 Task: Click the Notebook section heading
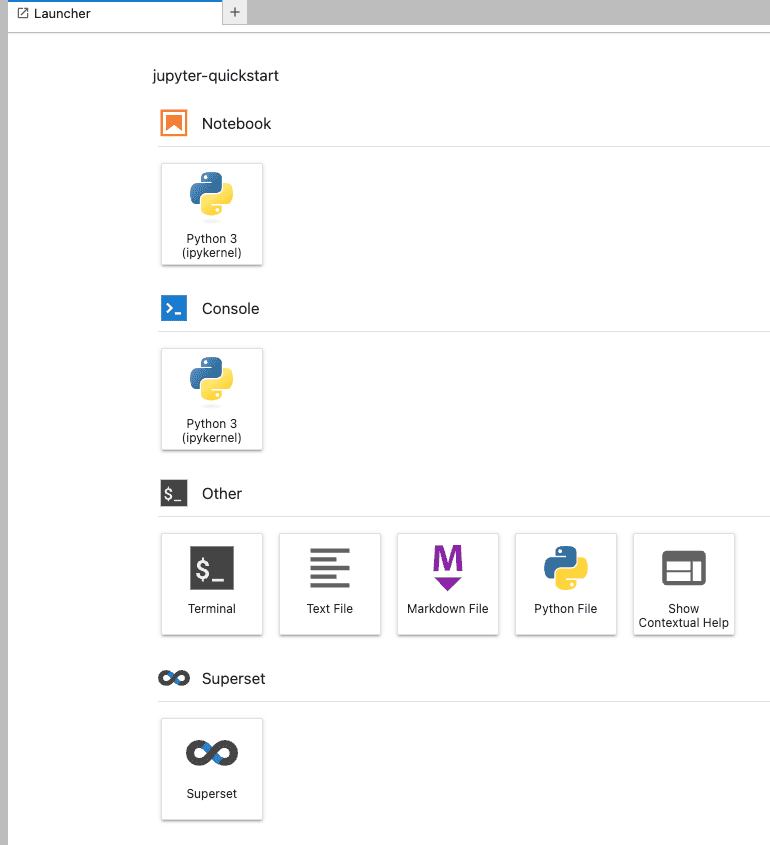[x=236, y=123]
